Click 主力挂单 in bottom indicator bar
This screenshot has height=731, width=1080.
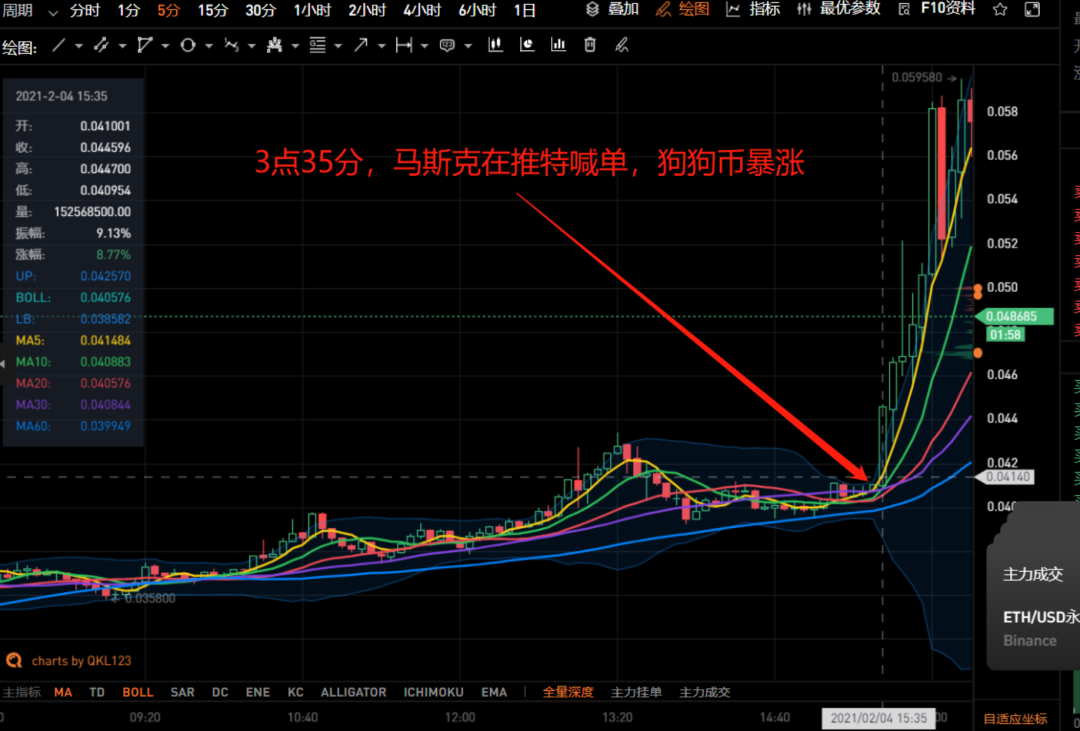[x=636, y=692]
